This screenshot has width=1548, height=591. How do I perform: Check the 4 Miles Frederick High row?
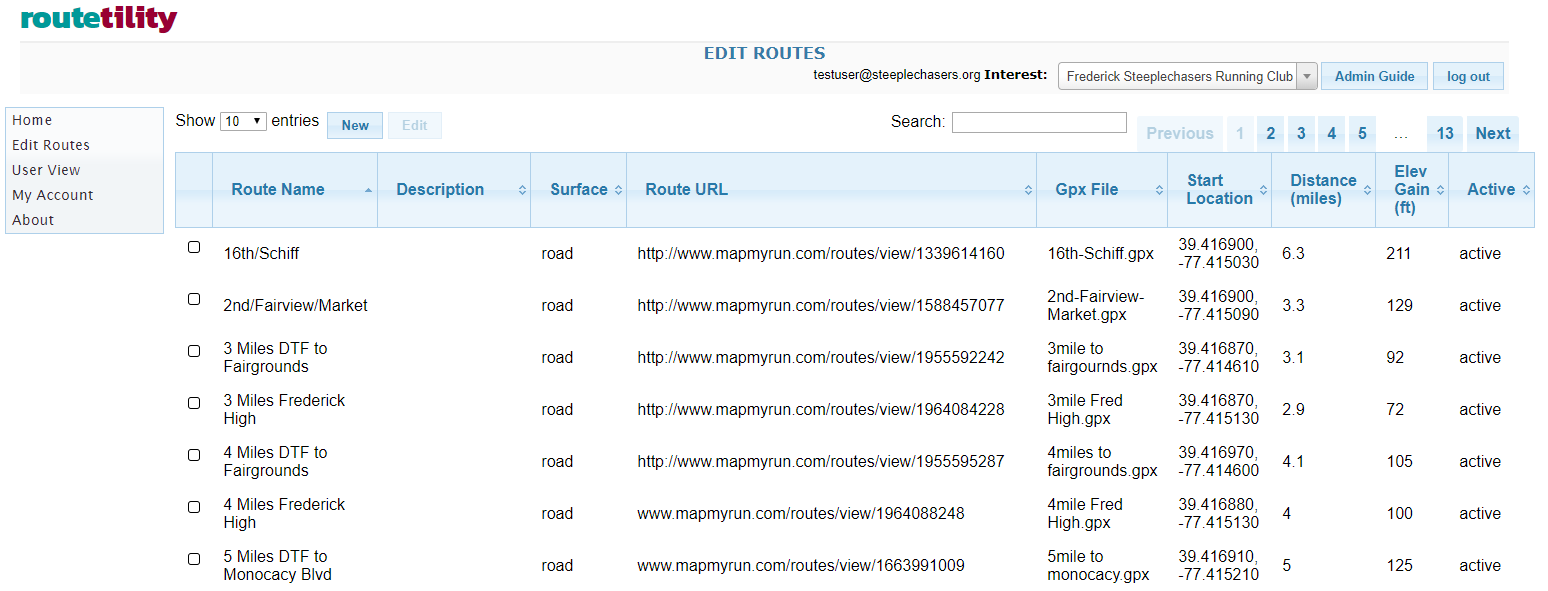coord(194,507)
